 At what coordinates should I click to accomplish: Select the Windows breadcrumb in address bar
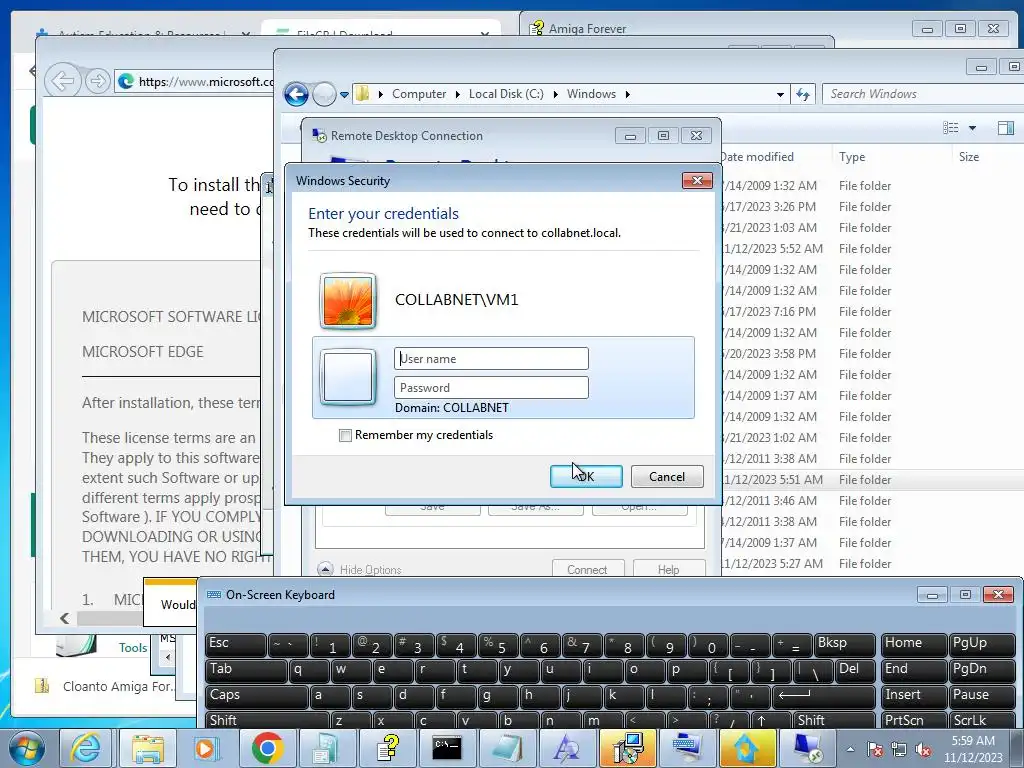591,94
